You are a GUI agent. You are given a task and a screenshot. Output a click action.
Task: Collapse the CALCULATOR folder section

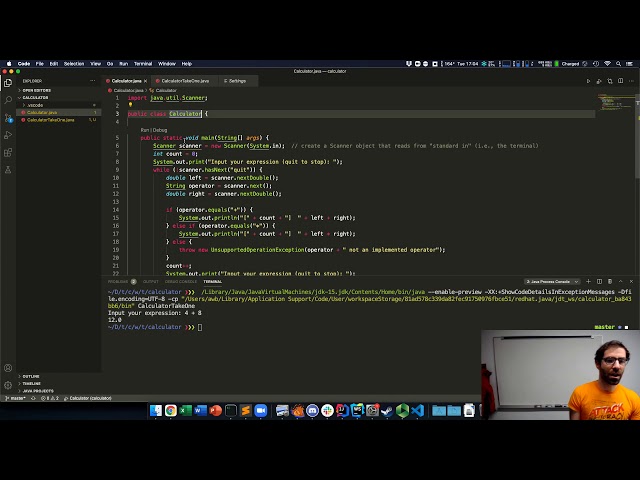(35, 98)
